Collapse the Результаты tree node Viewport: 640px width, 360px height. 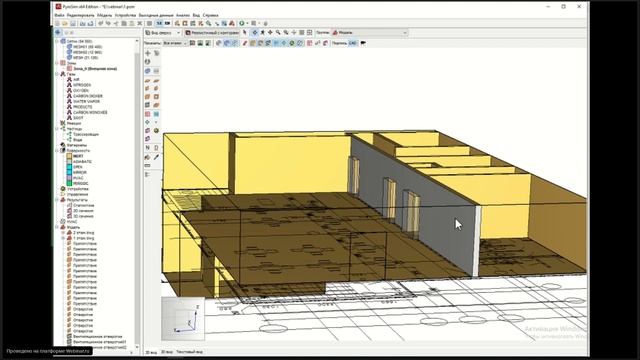[57, 200]
